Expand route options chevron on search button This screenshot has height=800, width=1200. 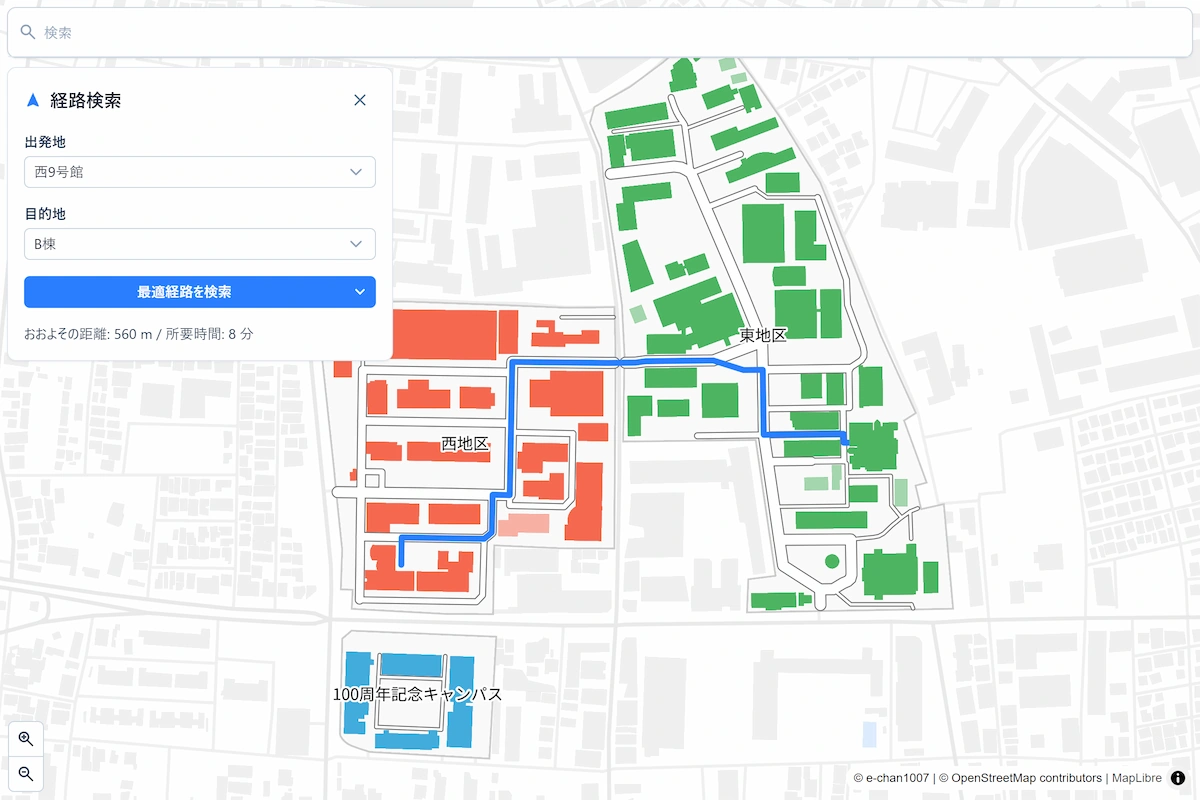coord(360,292)
